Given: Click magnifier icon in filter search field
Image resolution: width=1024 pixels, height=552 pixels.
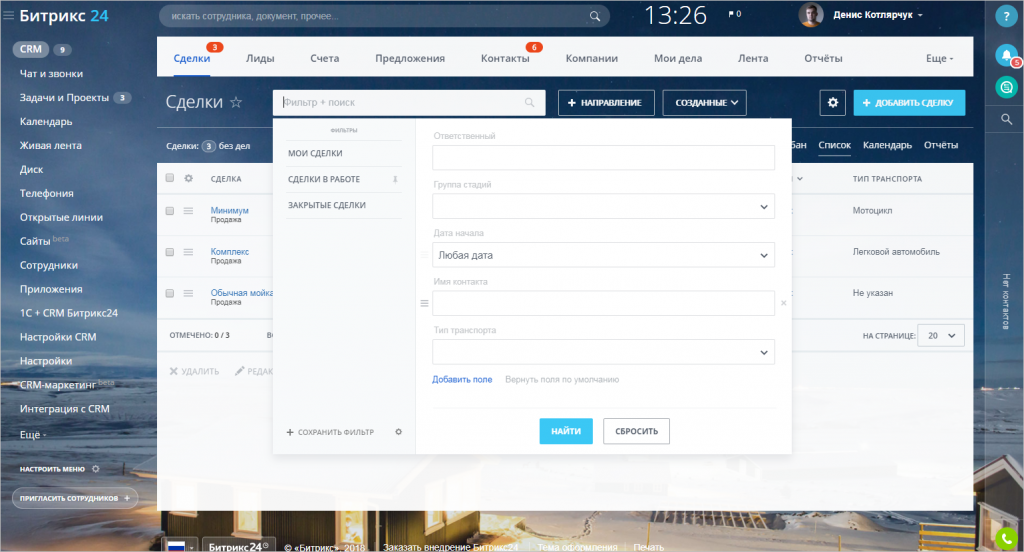Looking at the screenshot, I should click(x=530, y=103).
